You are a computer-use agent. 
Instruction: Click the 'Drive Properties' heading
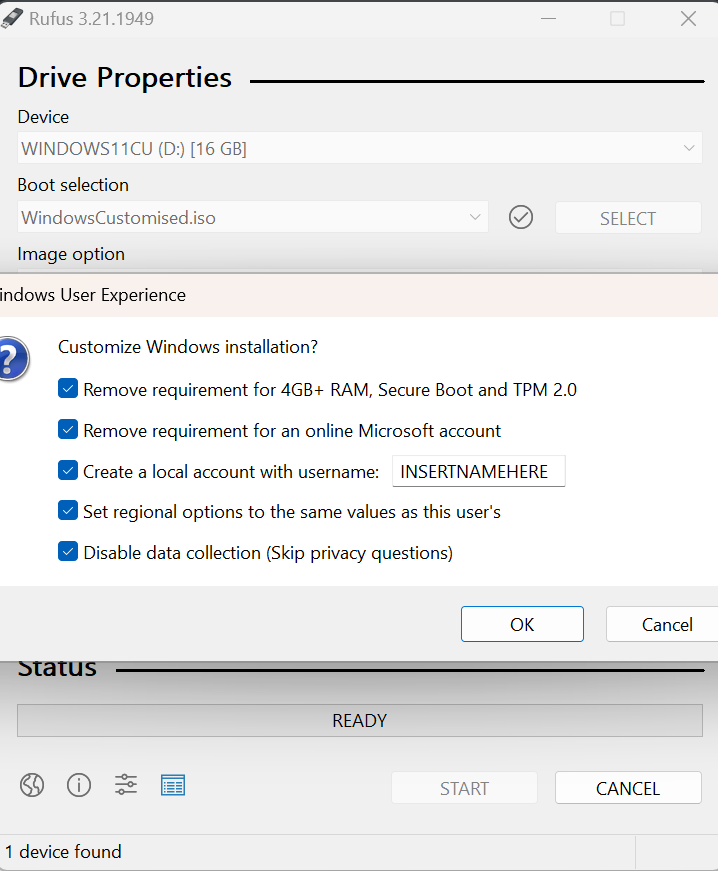pyautogui.click(x=124, y=77)
